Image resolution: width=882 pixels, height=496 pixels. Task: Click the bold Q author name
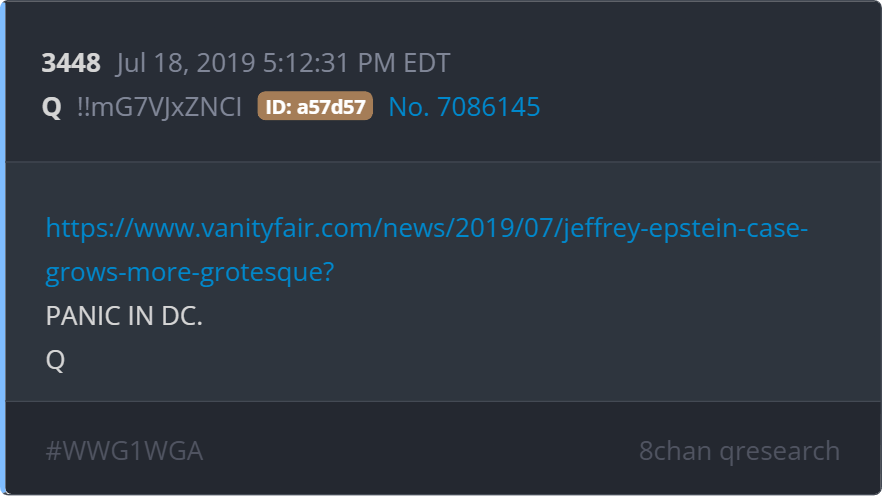52,107
